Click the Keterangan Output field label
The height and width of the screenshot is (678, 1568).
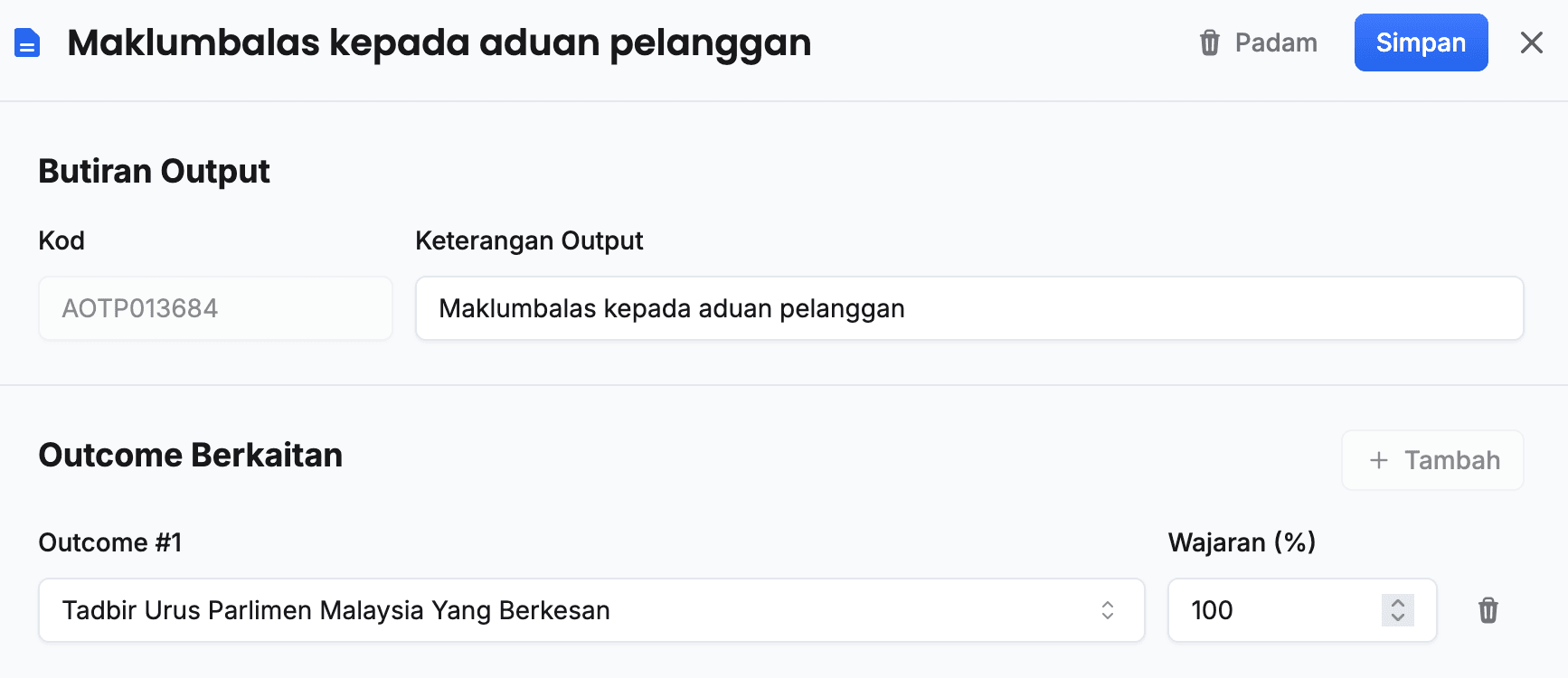click(x=529, y=240)
